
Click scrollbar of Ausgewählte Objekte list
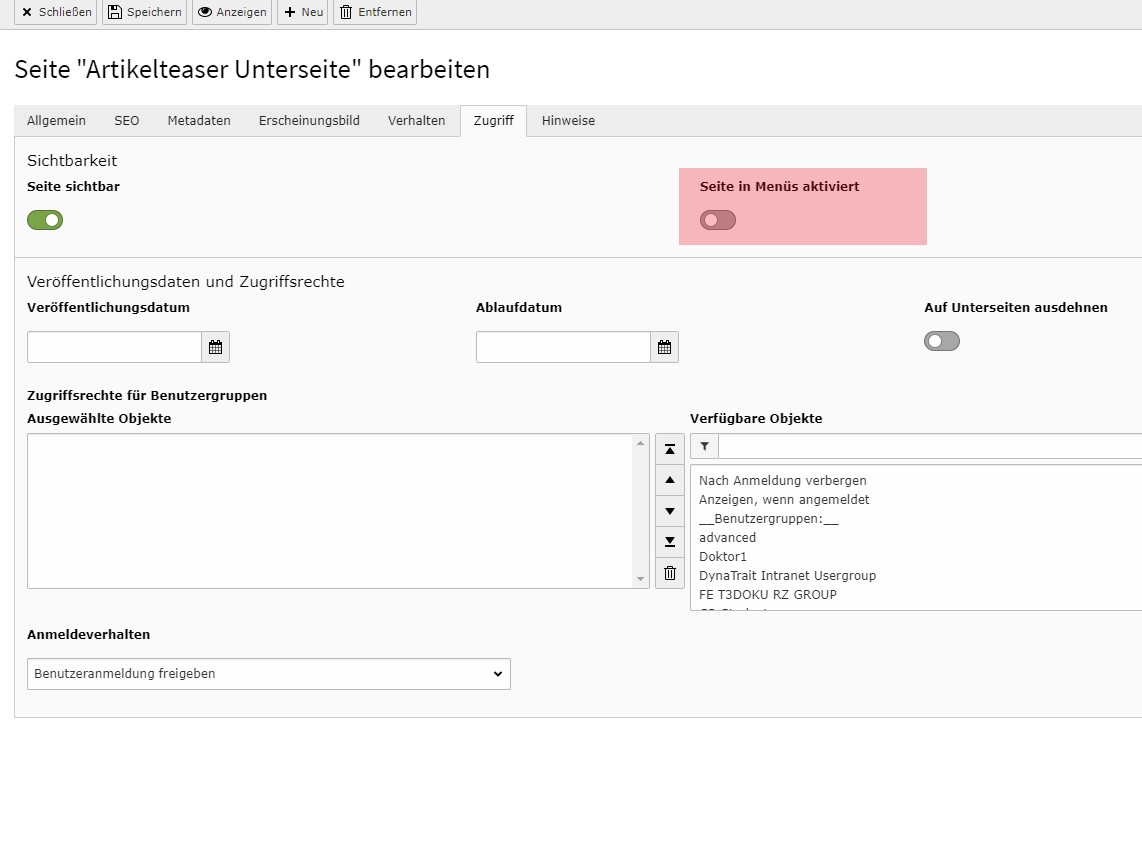tap(641, 510)
